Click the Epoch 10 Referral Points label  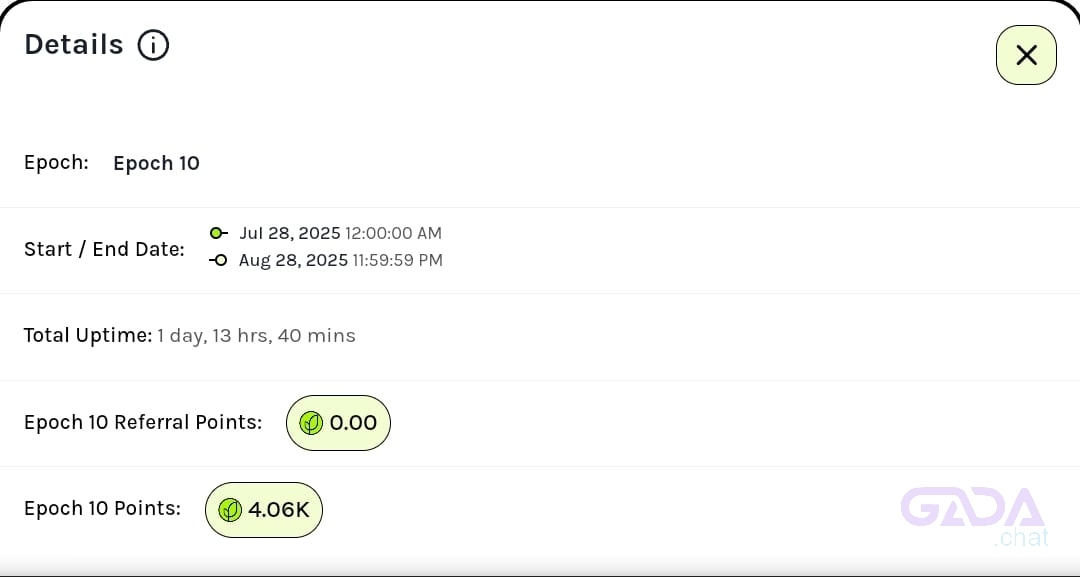coord(143,422)
